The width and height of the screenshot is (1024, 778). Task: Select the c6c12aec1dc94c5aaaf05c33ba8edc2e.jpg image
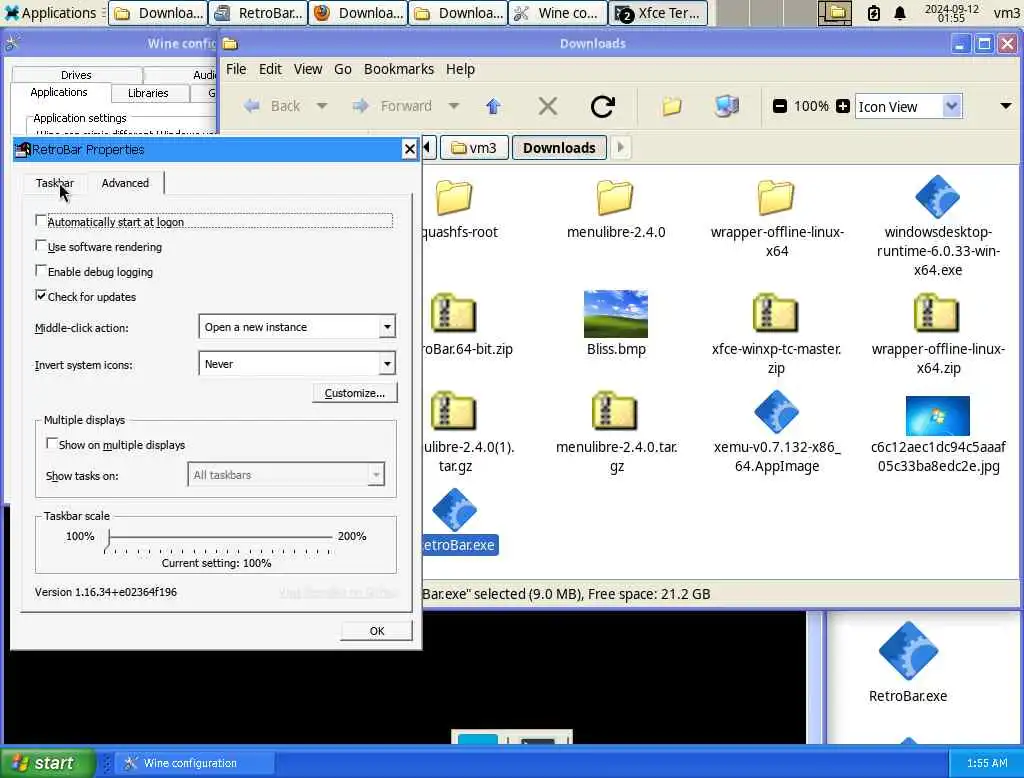[938, 434]
